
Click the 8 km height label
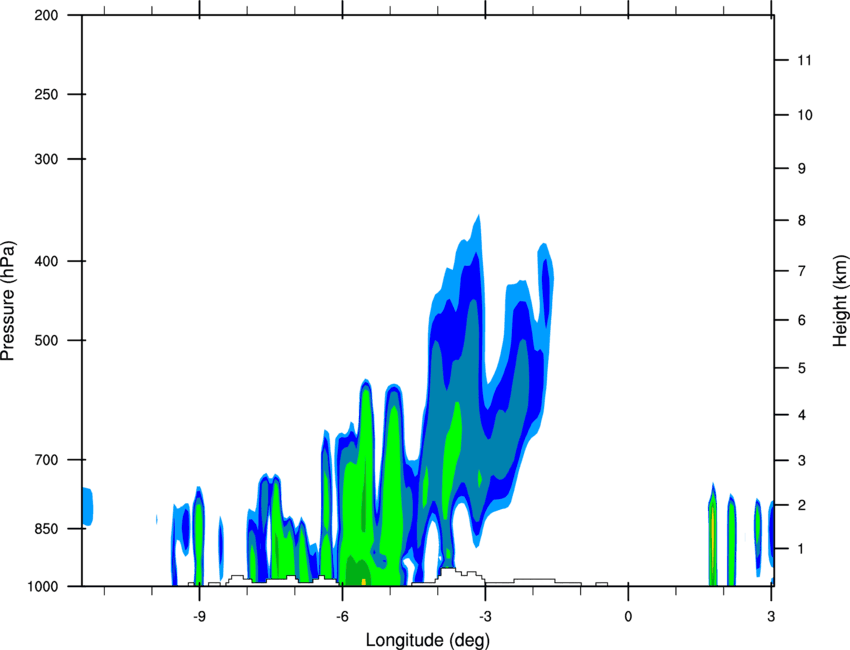(802, 220)
